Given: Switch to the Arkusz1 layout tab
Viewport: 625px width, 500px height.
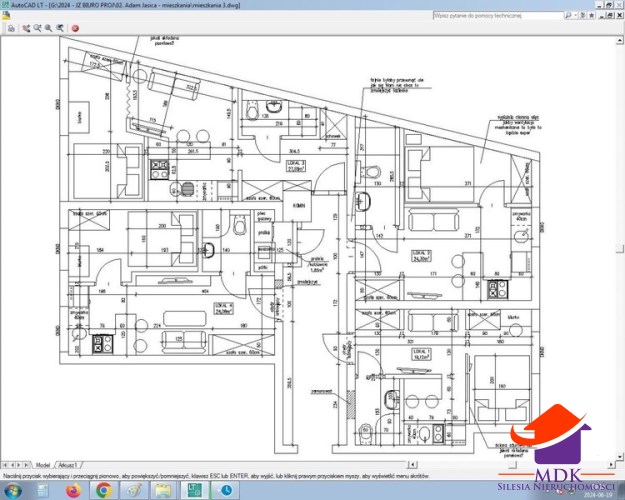Looking at the screenshot, I should pyautogui.click(x=69, y=466).
